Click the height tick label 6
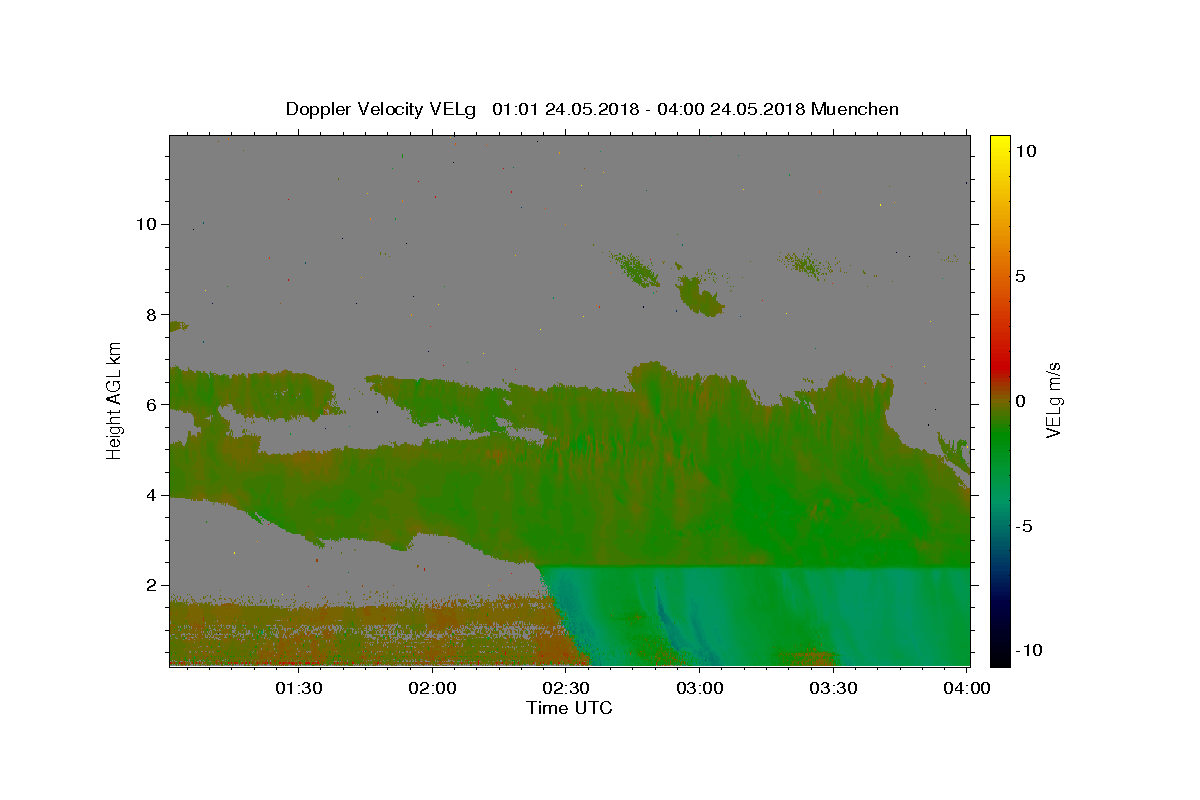Screen dimensions: 1200x800 [152, 405]
